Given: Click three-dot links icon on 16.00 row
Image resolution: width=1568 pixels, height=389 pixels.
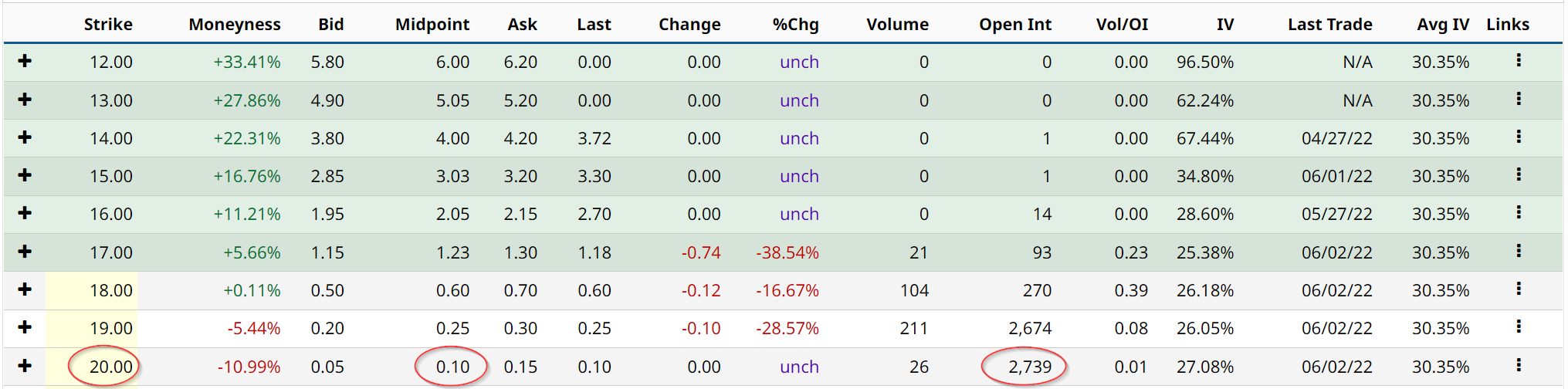Looking at the screenshot, I should click(x=1518, y=212).
